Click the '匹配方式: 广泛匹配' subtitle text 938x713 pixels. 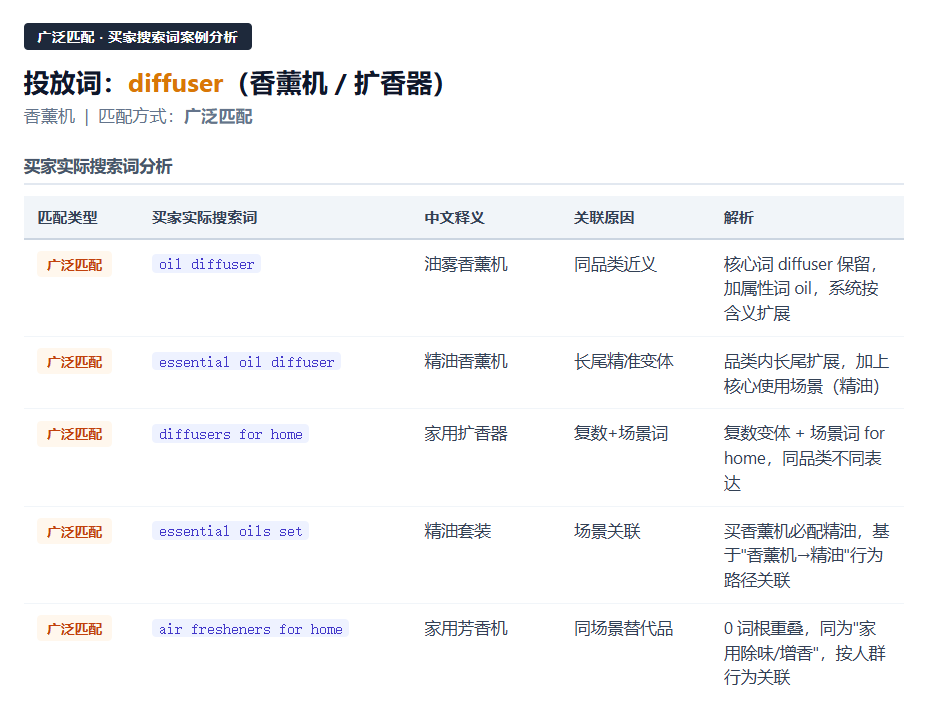click(175, 117)
